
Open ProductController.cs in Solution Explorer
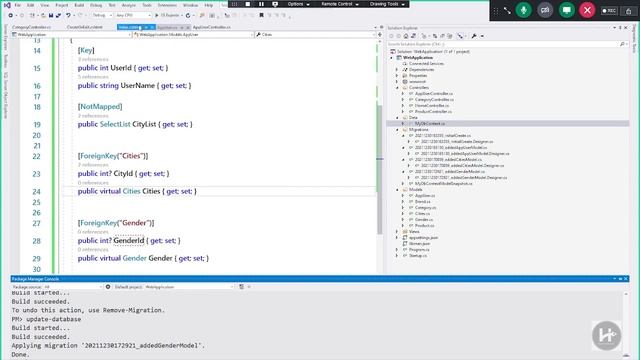click(433, 111)
